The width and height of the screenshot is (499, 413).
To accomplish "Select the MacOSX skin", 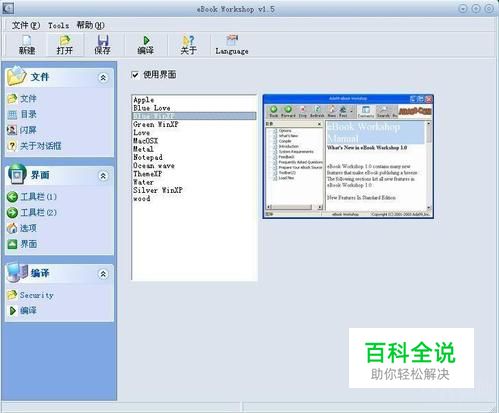I will pos(146,141).
